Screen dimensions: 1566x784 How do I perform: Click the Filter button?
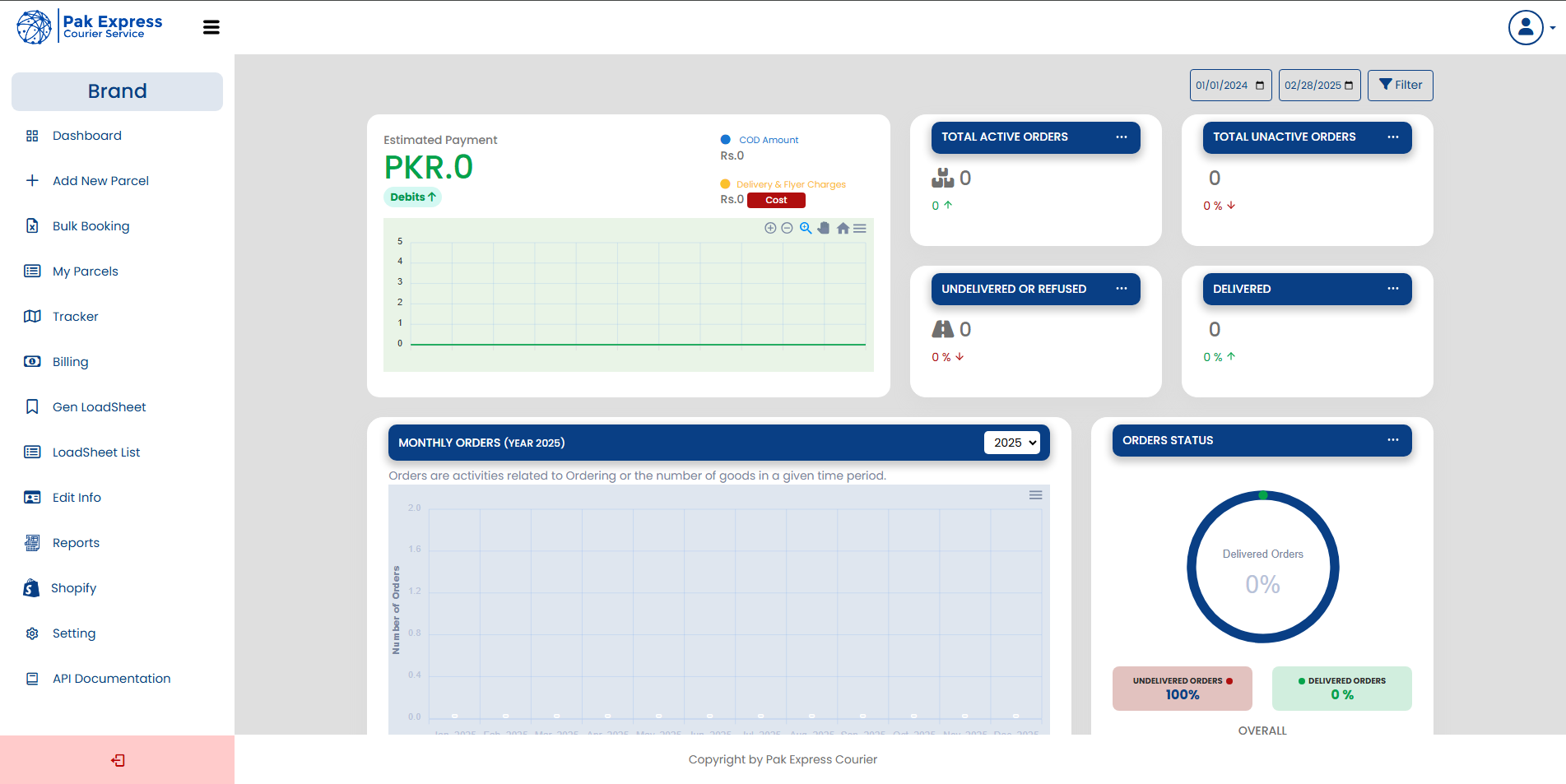point(1400,86)
